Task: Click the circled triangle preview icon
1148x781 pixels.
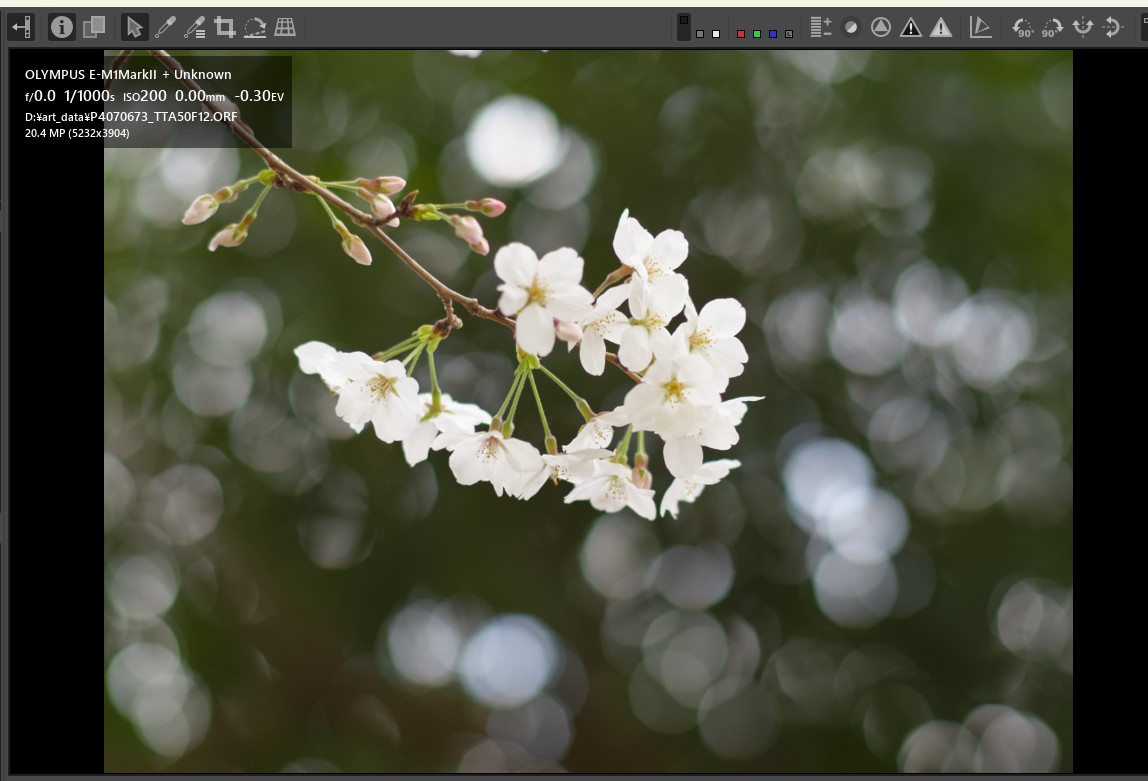Action: [881, 28]
